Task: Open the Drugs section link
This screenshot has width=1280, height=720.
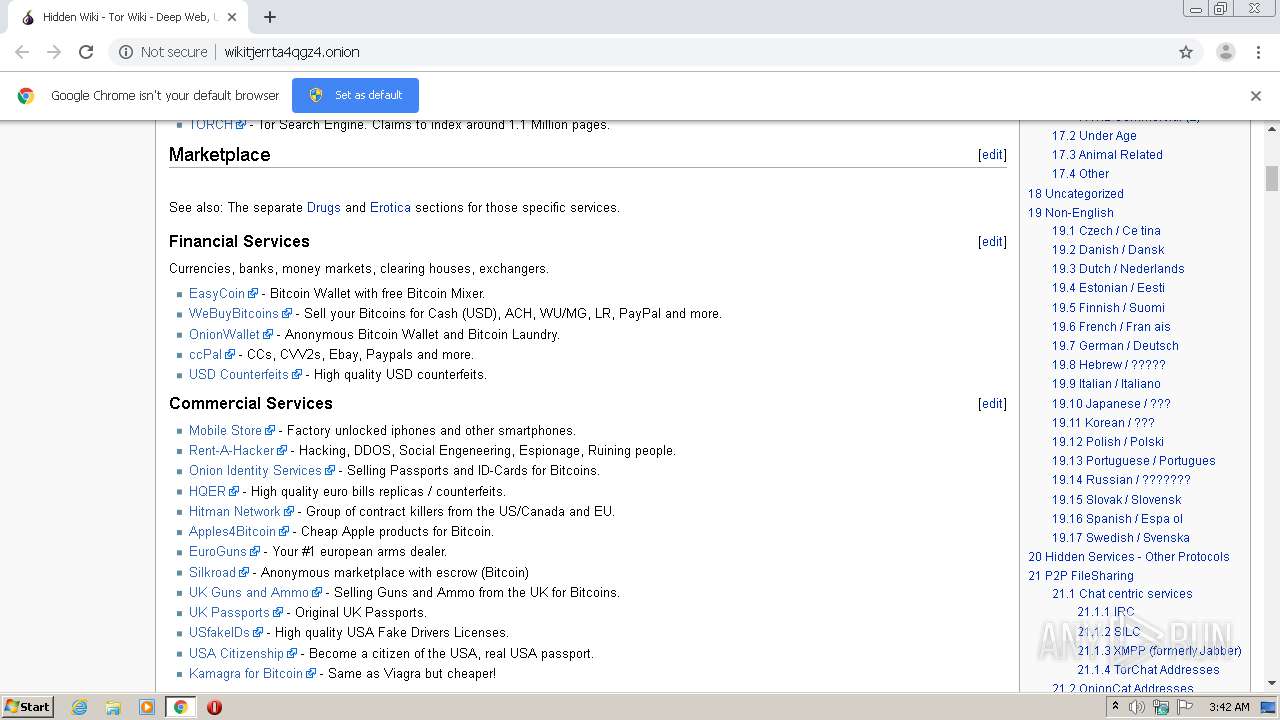Action: click(324, 208)
